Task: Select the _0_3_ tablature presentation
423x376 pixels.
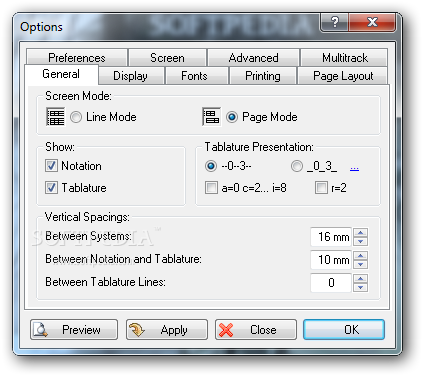Action: [297, 166]
